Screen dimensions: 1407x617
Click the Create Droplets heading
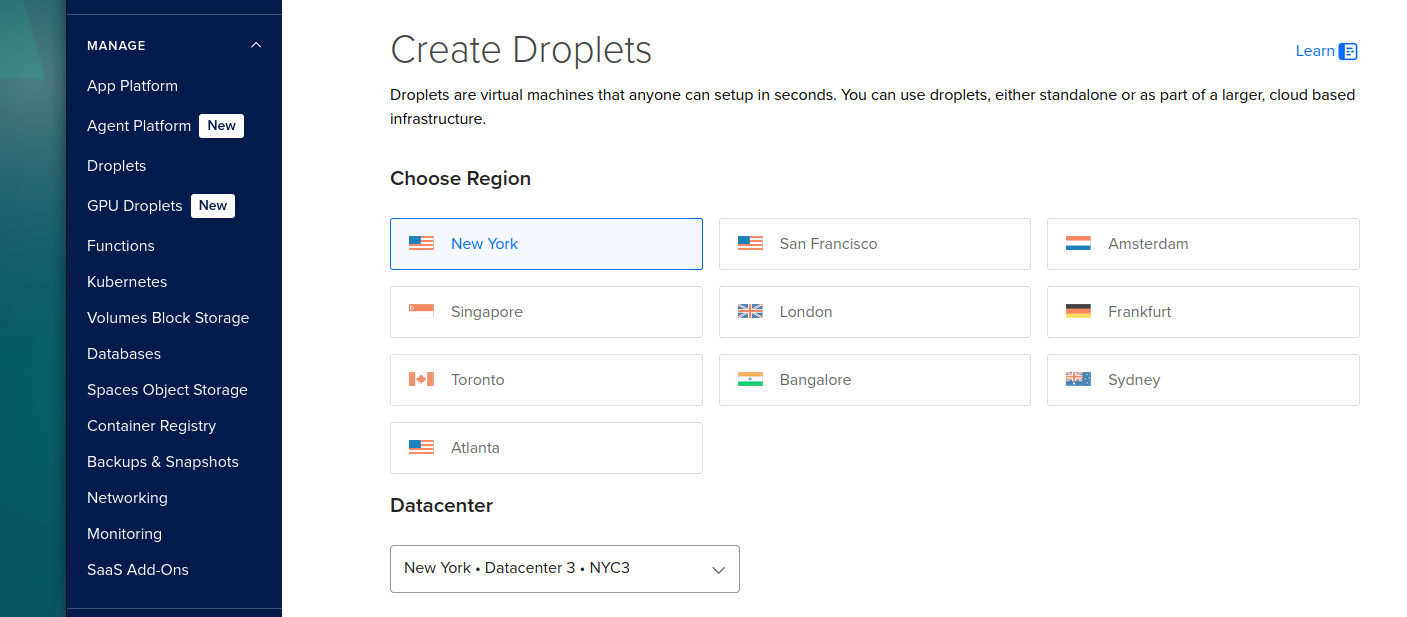tap(521, 50)
